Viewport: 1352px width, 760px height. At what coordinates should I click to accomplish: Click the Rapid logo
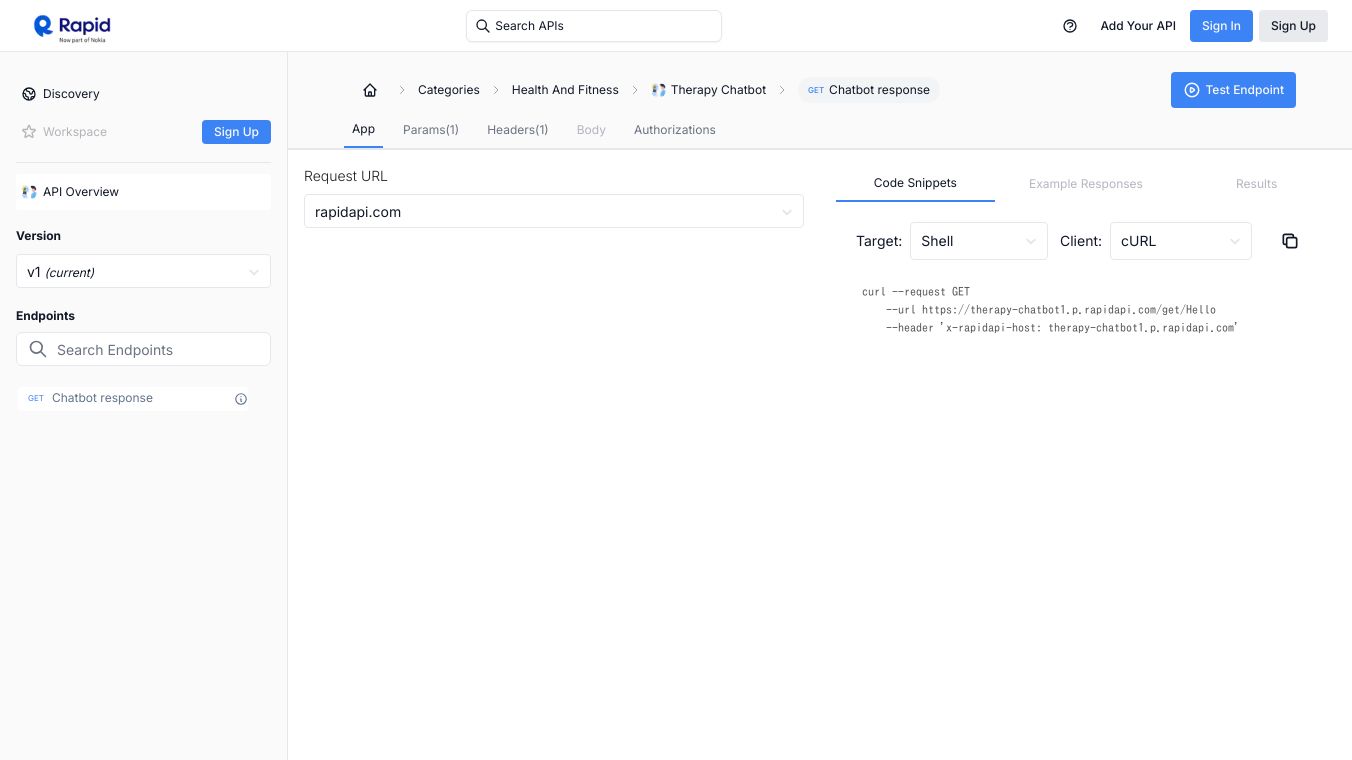click(x=72, y=27)
